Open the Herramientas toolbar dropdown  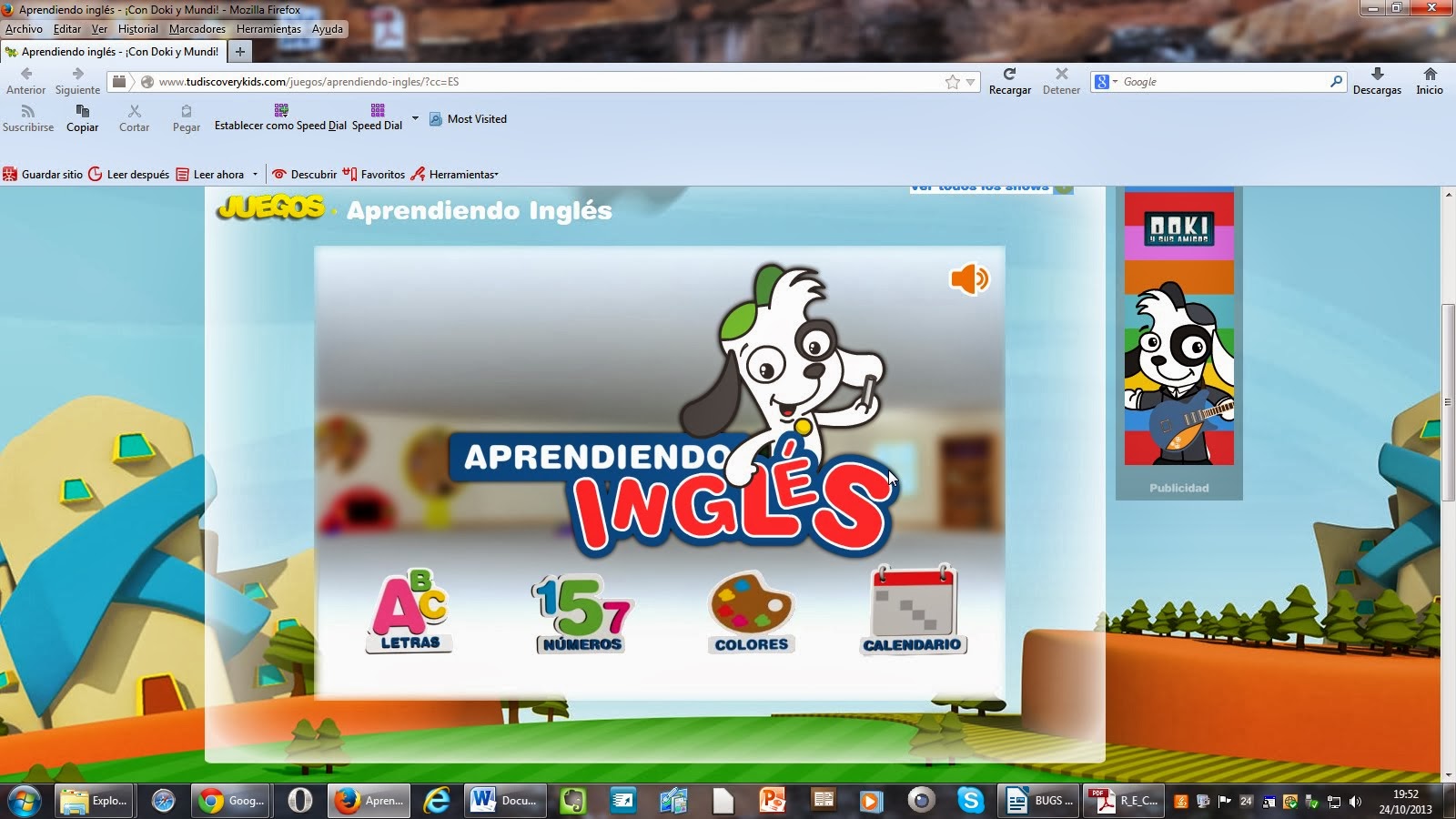point(455,174)
